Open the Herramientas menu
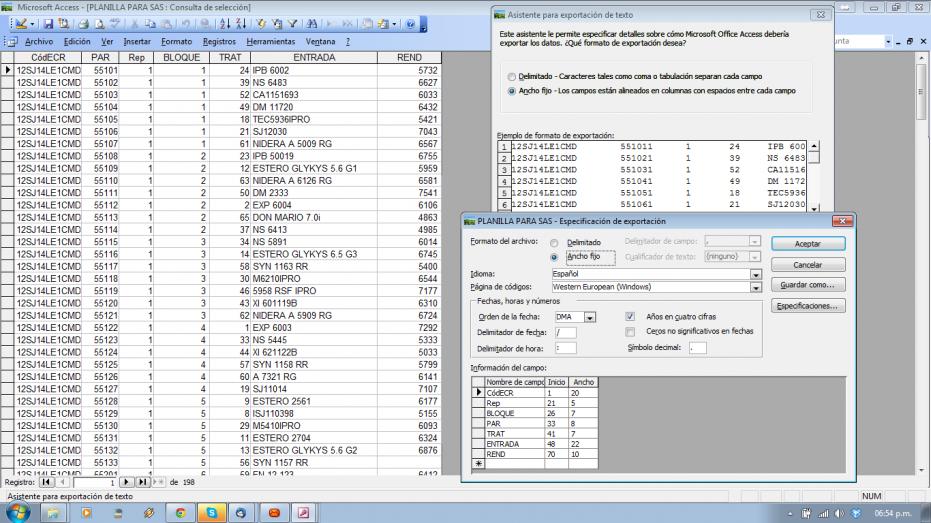 [x=271, y=42]
